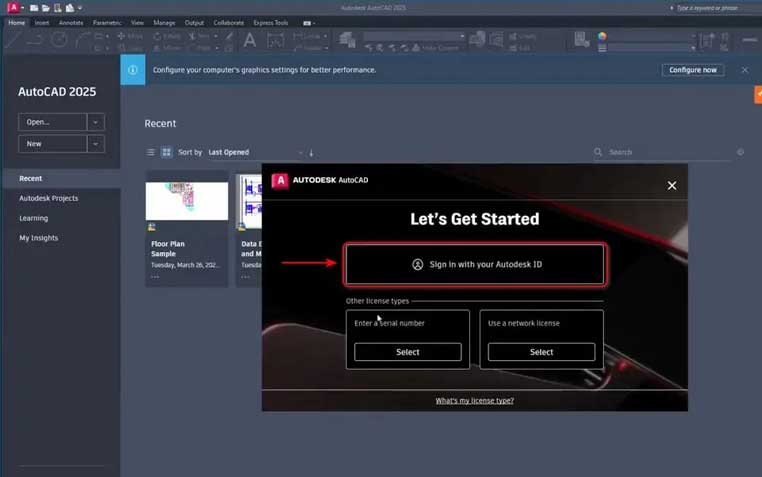Viewport: 762px width, 477px height.
Task: Switch recent files to grid view
Action: point(166,152)
